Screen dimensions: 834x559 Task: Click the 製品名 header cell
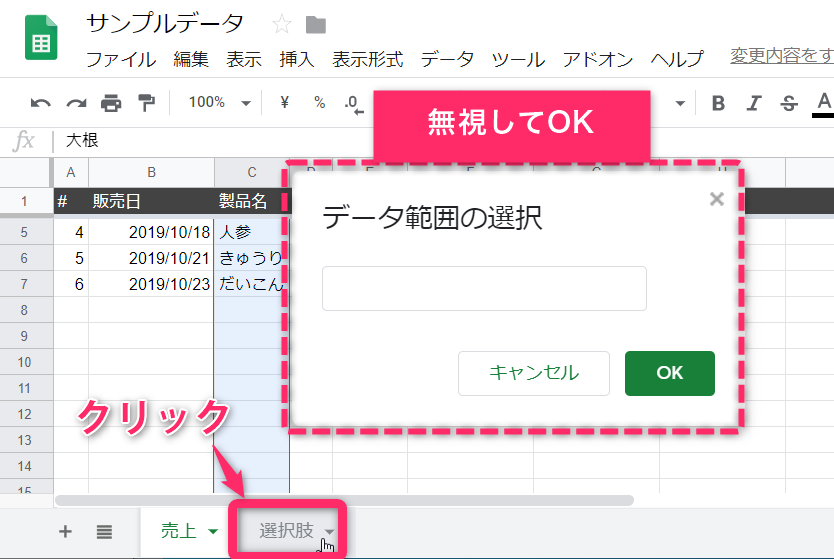[252, 201]
